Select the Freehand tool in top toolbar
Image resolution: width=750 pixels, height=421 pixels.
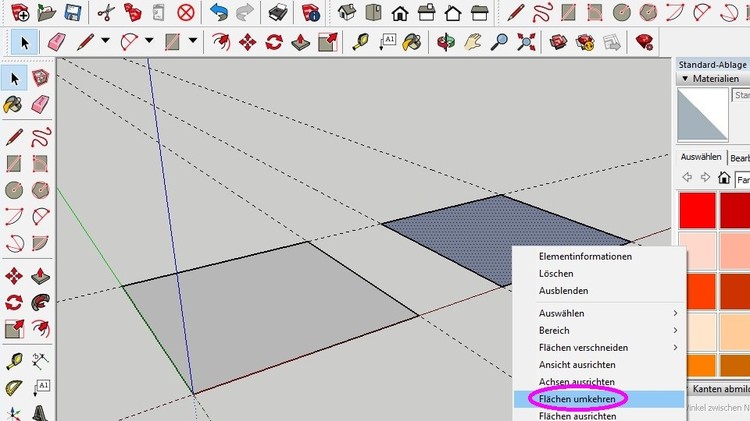[x=542, y=12]
